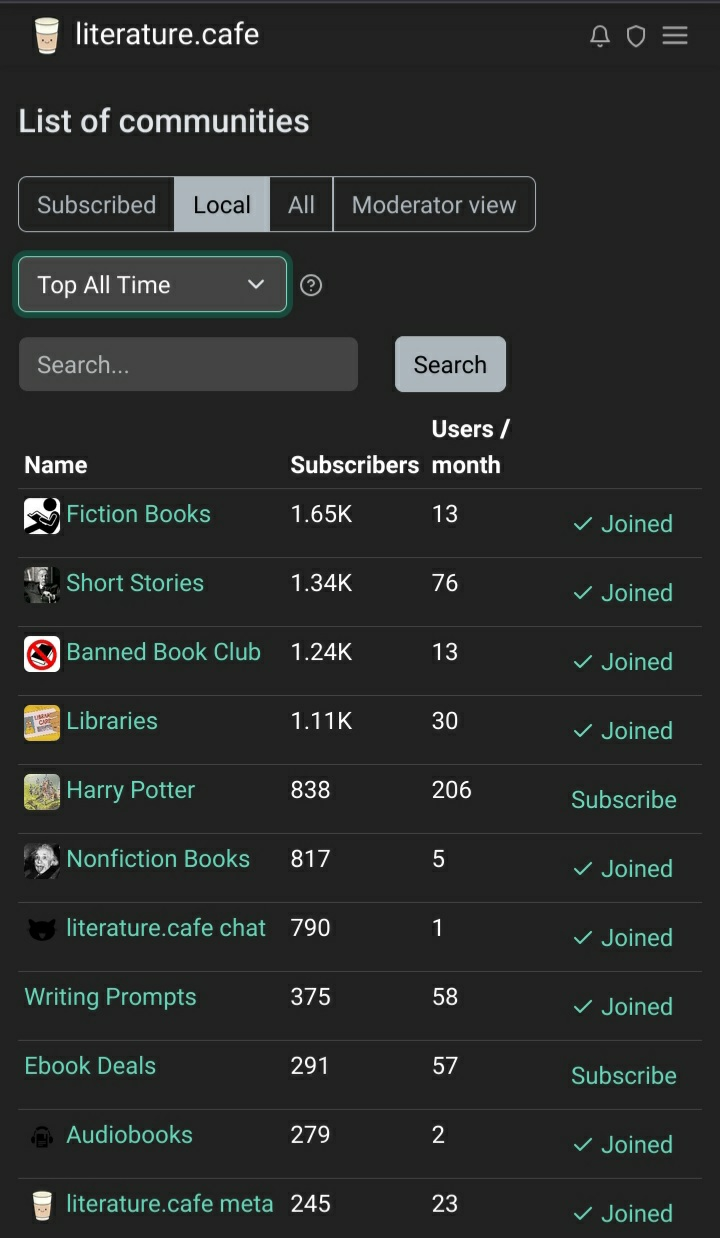Select the All communities tab
The height and width of the screenshot is (1238, 720).
pos(301,205)
